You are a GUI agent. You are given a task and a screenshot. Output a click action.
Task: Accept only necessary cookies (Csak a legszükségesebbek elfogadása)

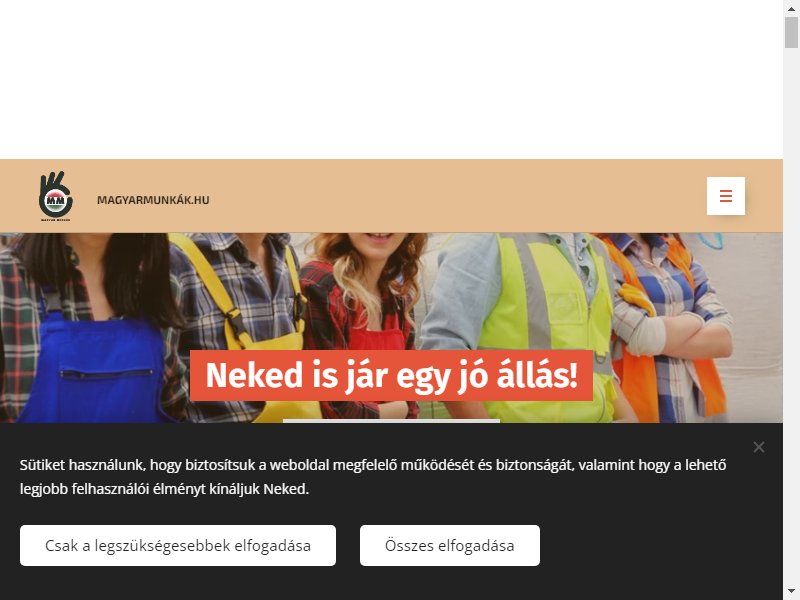[x=178, y=545]
